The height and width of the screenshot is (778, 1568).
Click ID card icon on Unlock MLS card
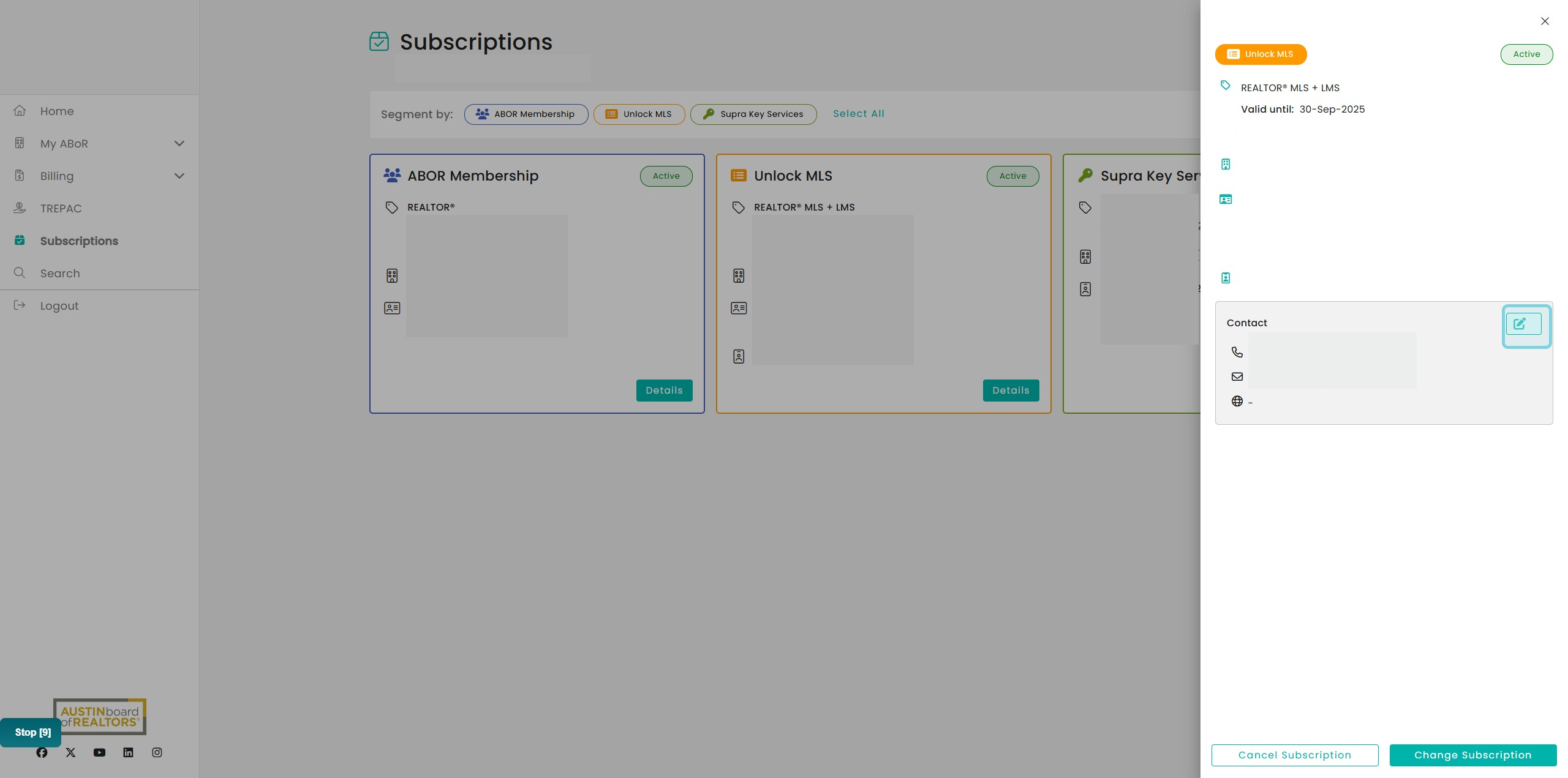[739, 309]
